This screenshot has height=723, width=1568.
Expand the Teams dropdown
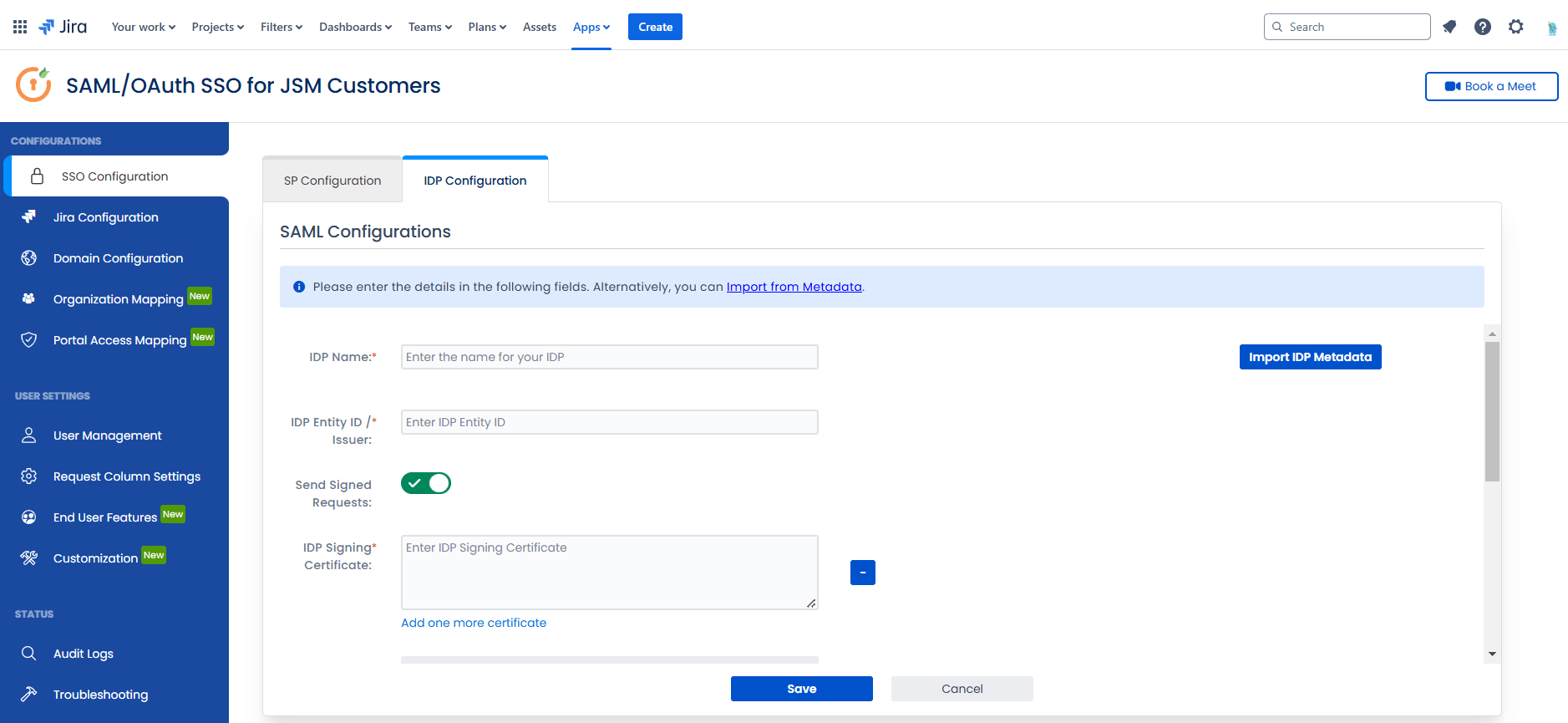(430, 27)
